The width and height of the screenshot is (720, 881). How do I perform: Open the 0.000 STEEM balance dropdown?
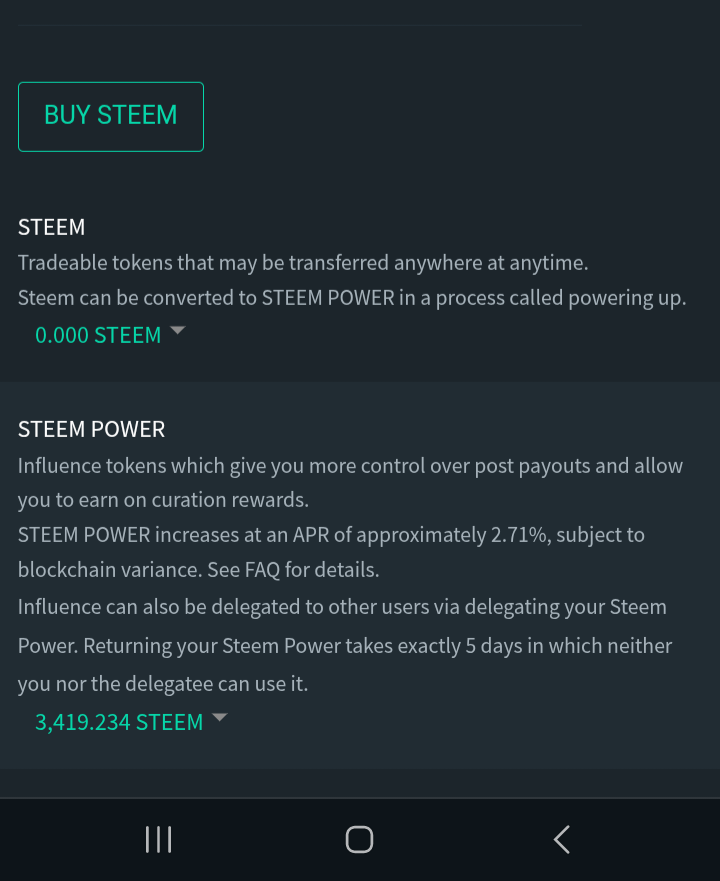coord(98,335)
